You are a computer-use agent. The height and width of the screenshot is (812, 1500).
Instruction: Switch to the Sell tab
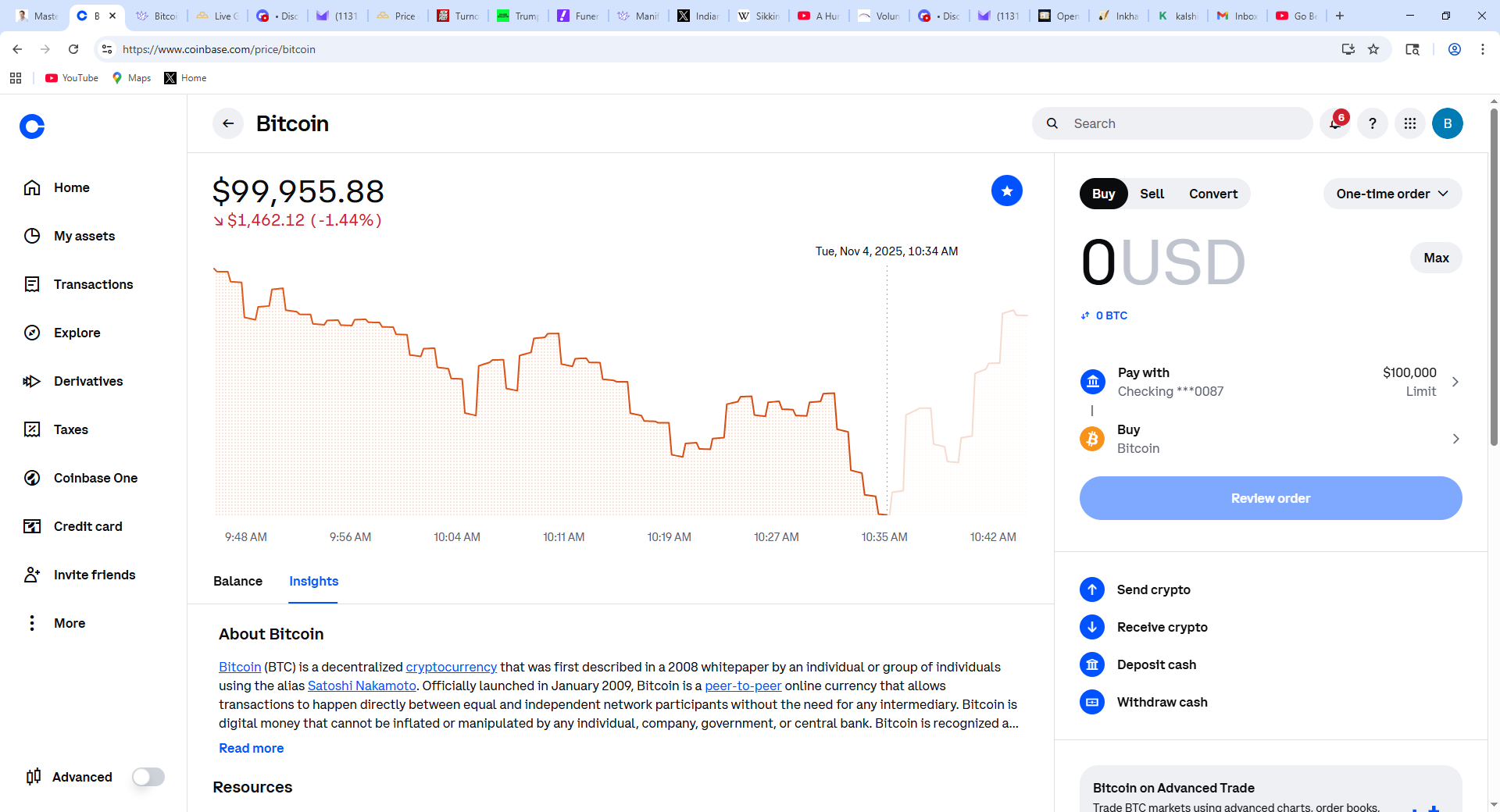tap(1152, 194)
